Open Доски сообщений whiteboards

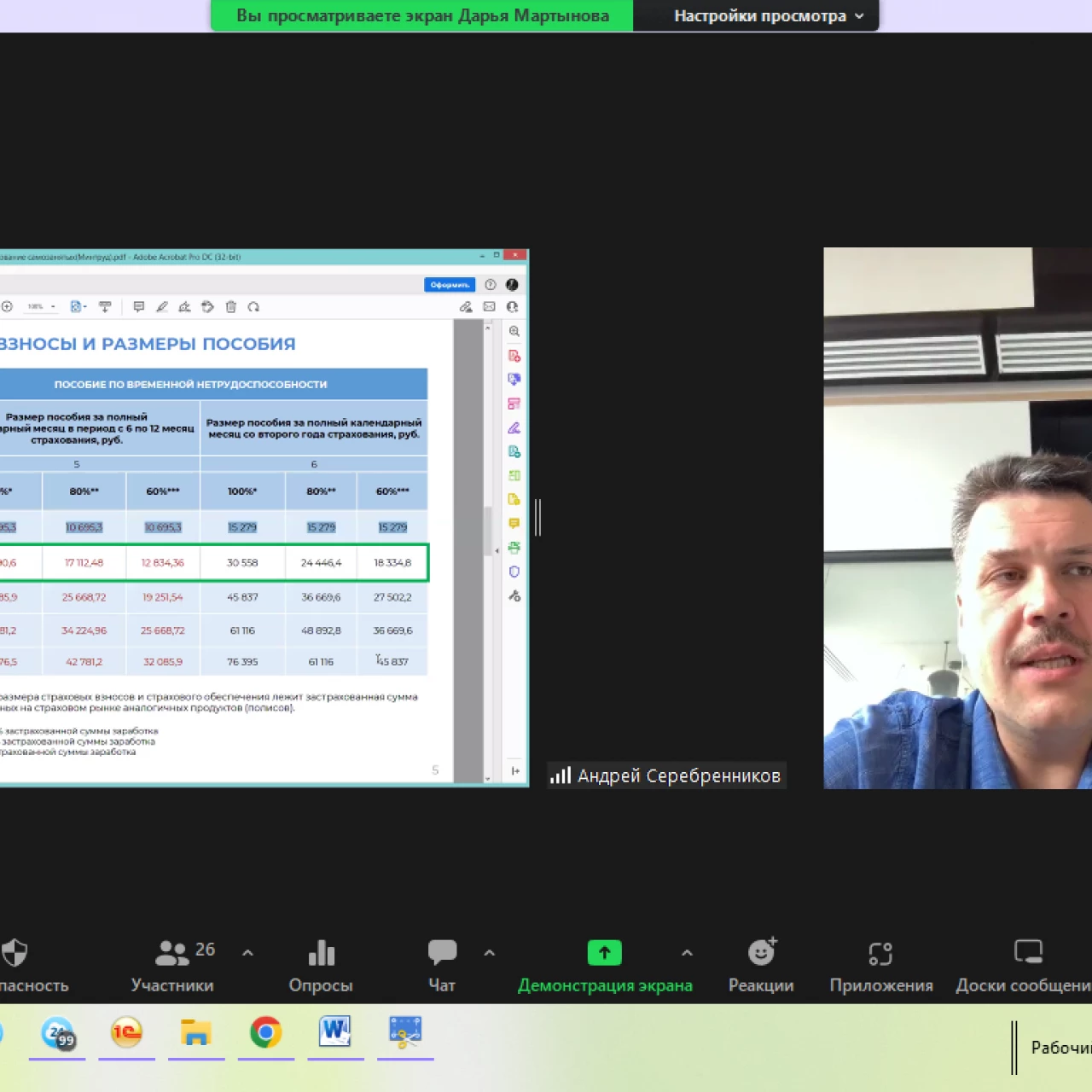[1024, 967]
